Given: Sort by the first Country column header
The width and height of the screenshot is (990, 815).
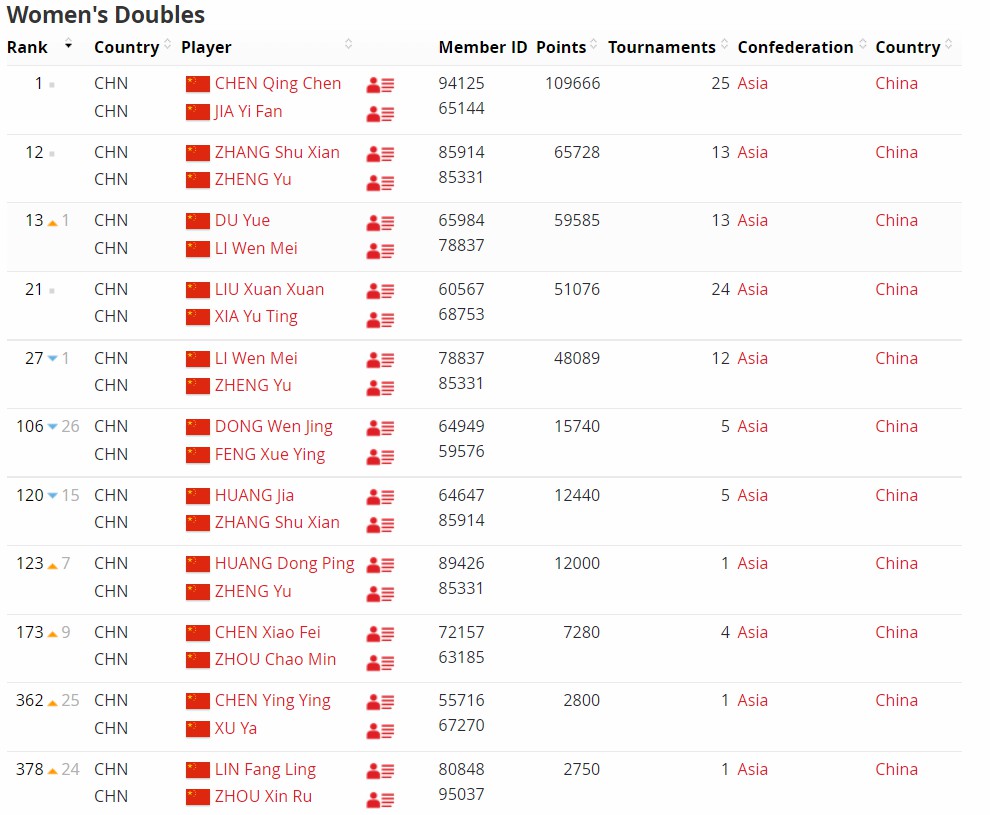Looking at the screenshot, I should pyautogui.click(x=133, y=47).
